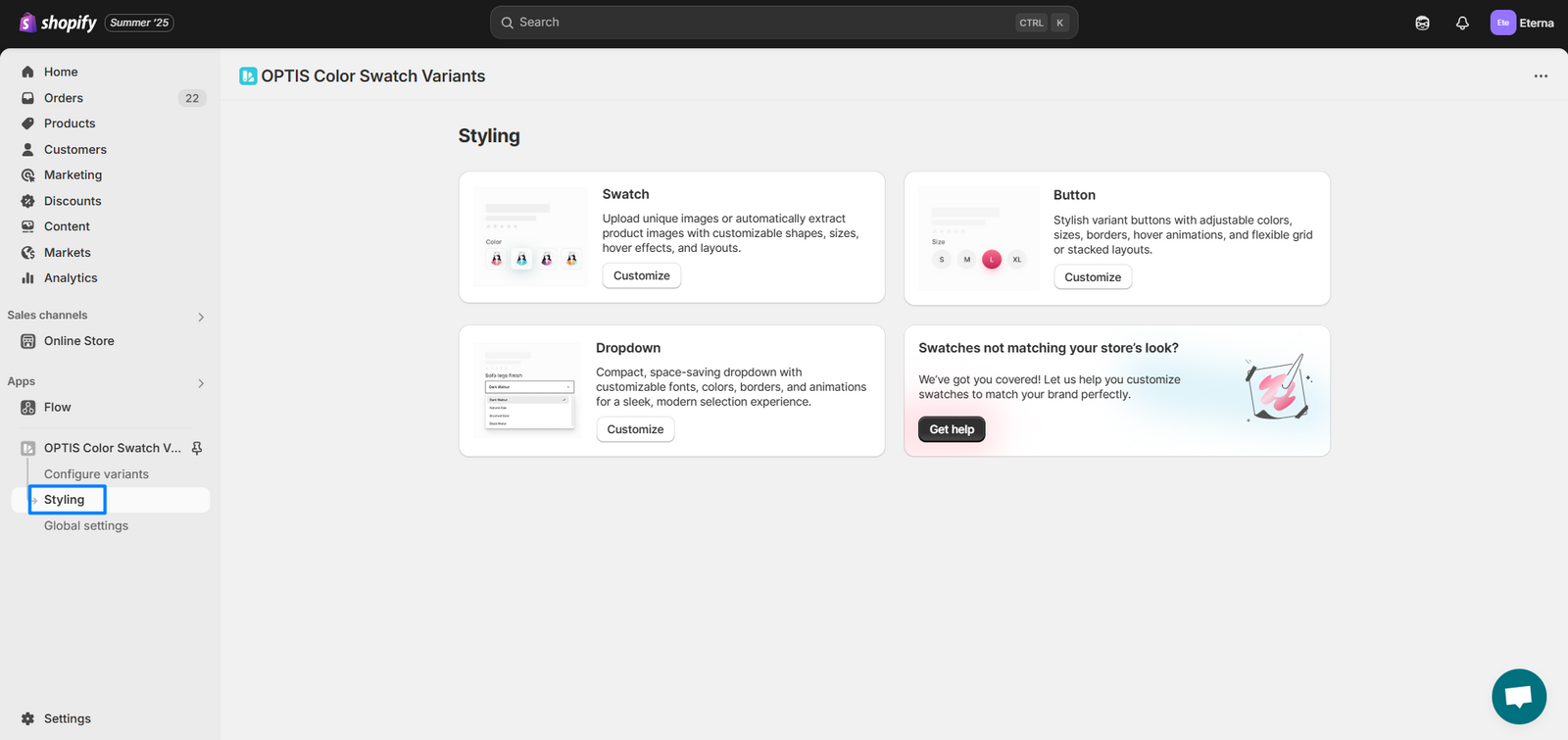Click the paint swatch illustration

1278,388
